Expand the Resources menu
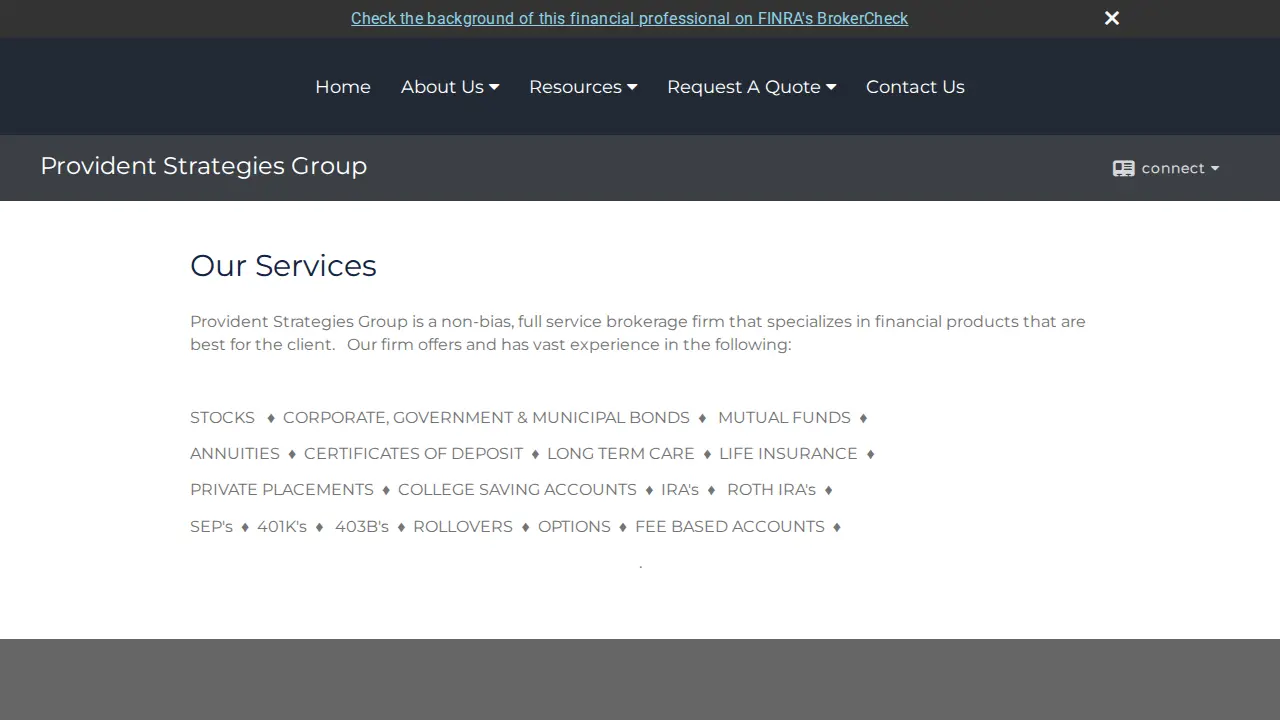 point(583,87)
